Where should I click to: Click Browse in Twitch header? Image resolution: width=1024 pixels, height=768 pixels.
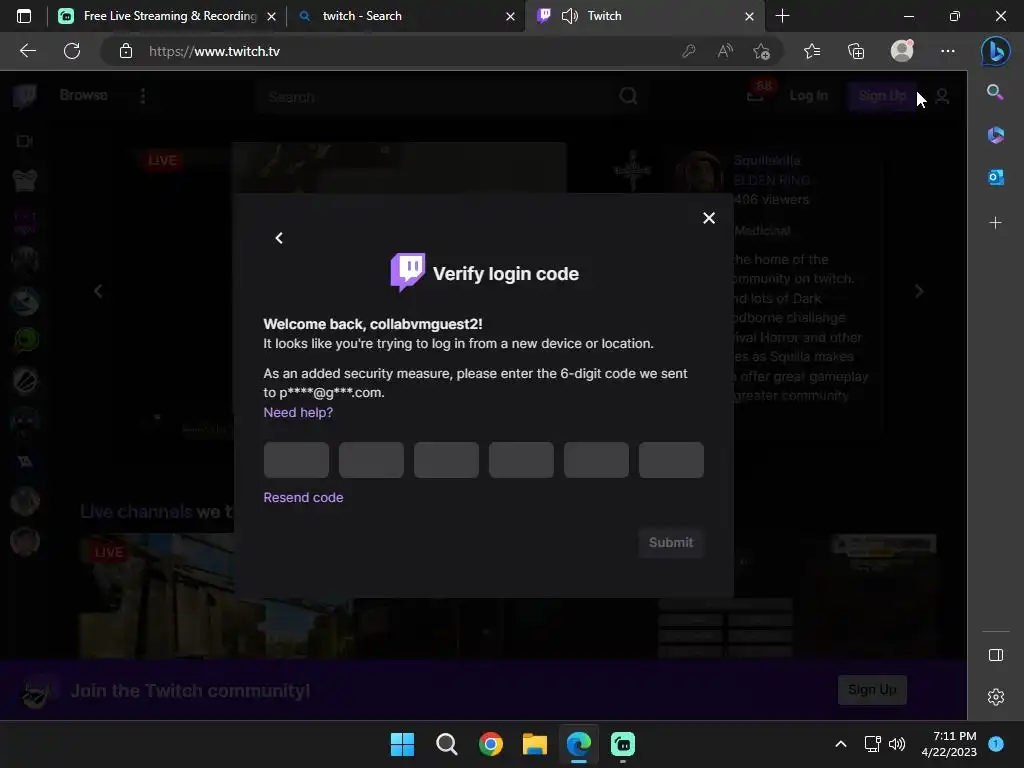83,95
